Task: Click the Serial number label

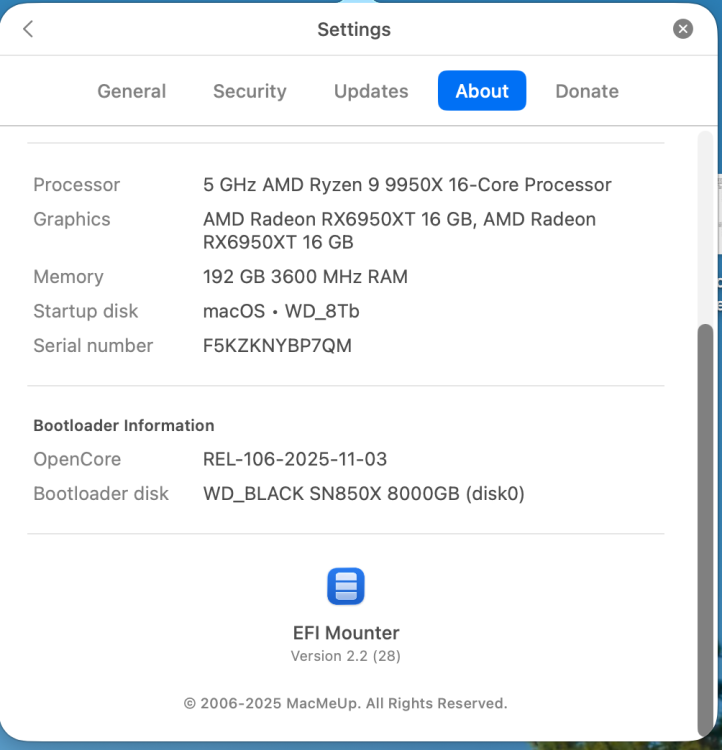Action: [93, 345]
